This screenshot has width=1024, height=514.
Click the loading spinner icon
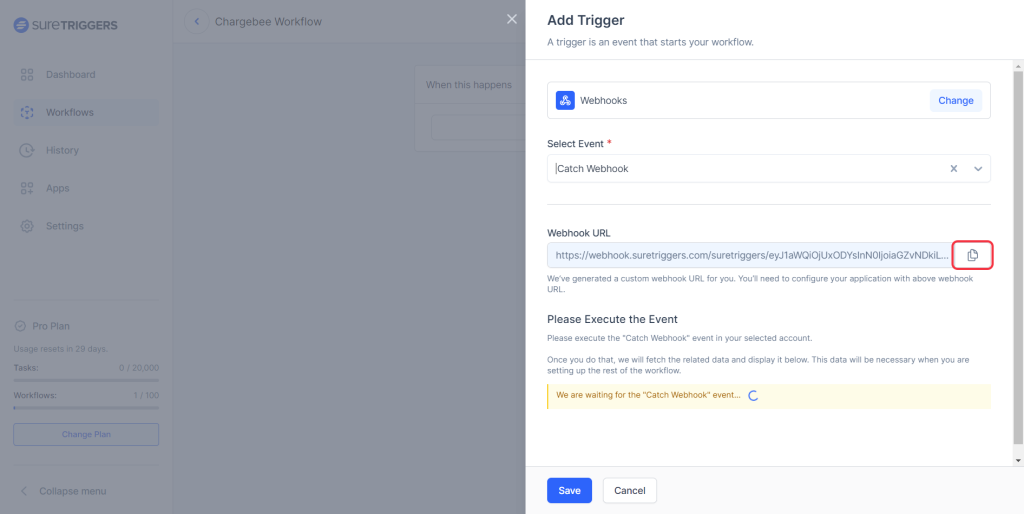tap(752, 396)
